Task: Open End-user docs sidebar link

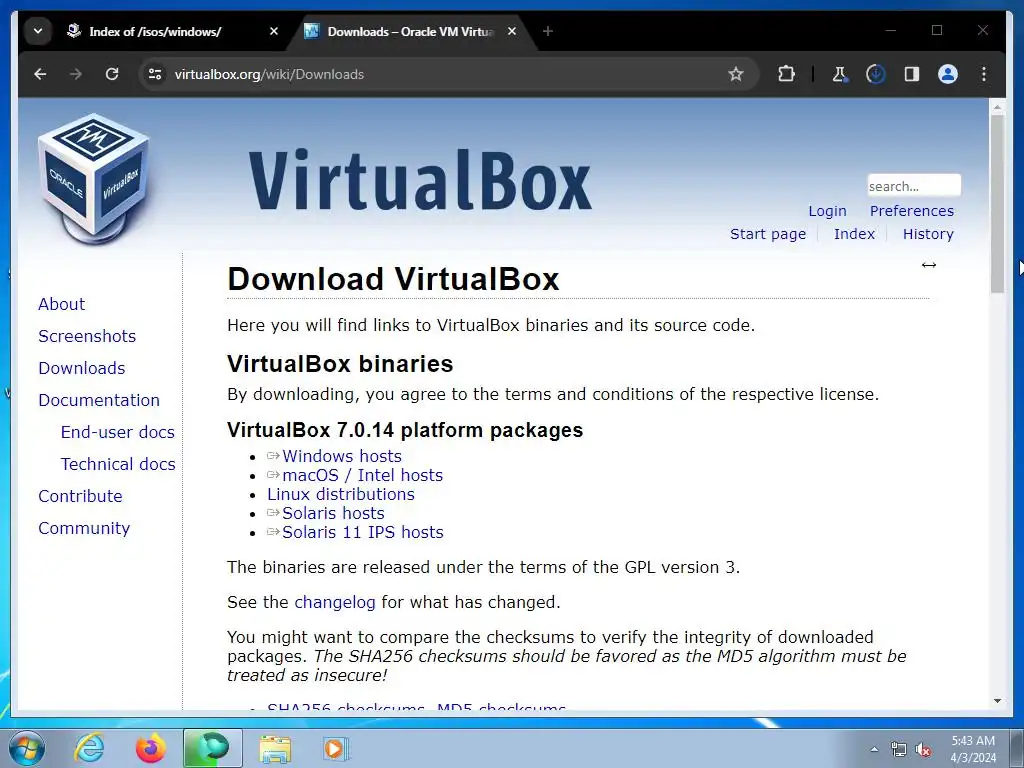Action: [x=118, y=432]
